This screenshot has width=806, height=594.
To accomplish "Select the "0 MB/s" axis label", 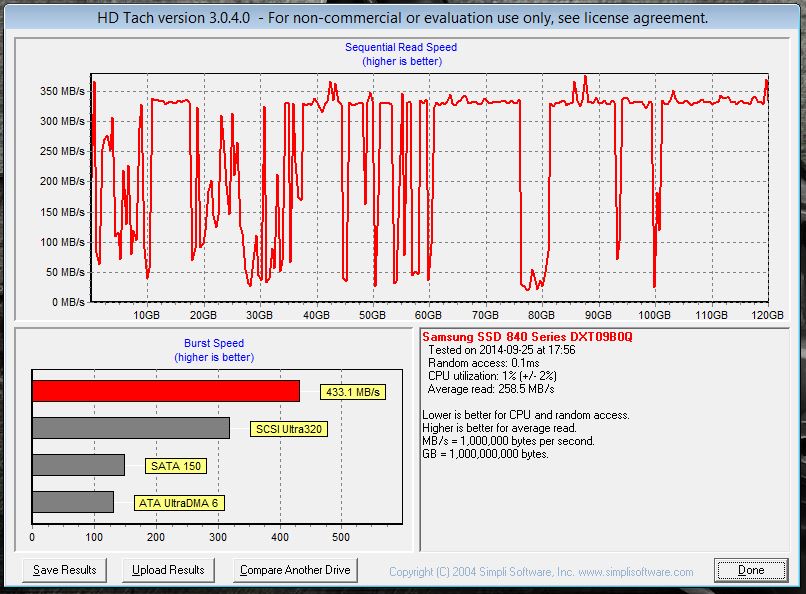I will click(x=68, y=302).
